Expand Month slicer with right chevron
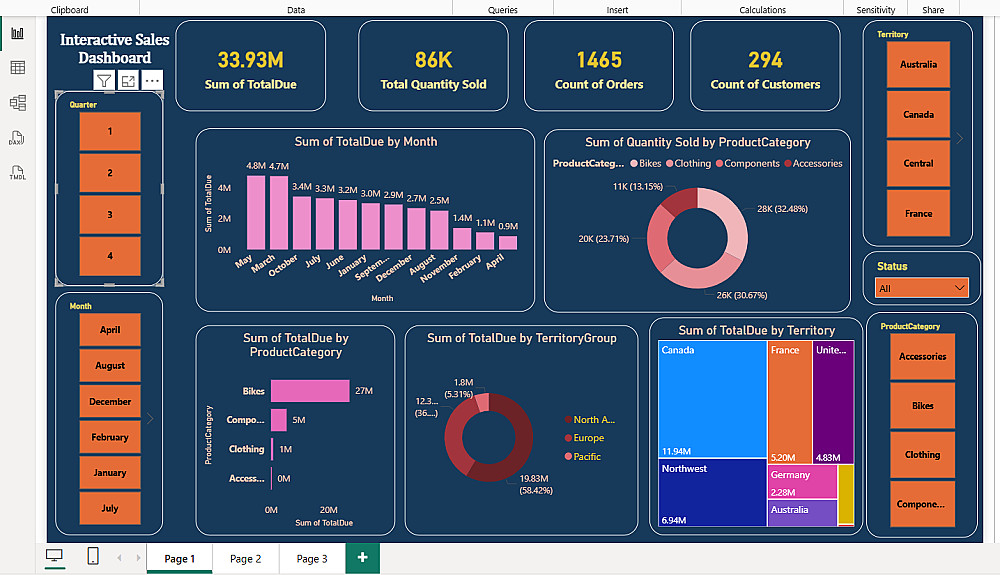1000x575 pixels. pyautogui.click(x=150, y=419)
